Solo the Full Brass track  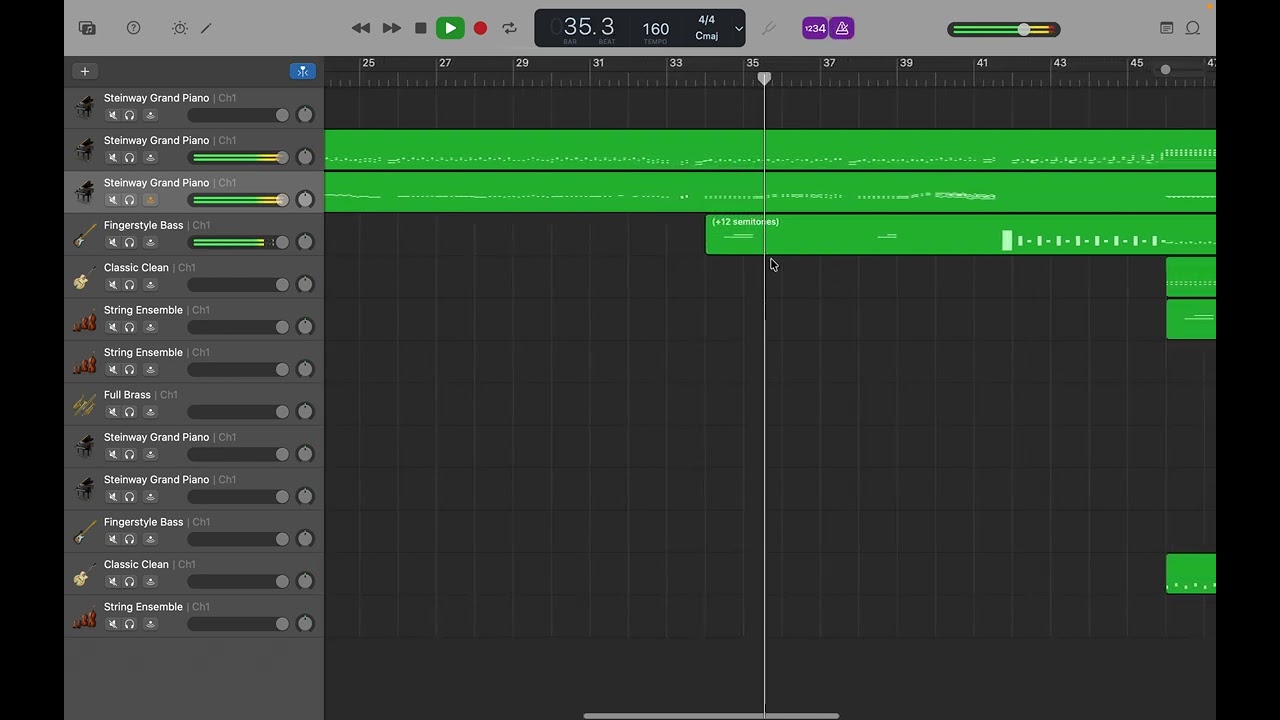(x=130, y=412)
